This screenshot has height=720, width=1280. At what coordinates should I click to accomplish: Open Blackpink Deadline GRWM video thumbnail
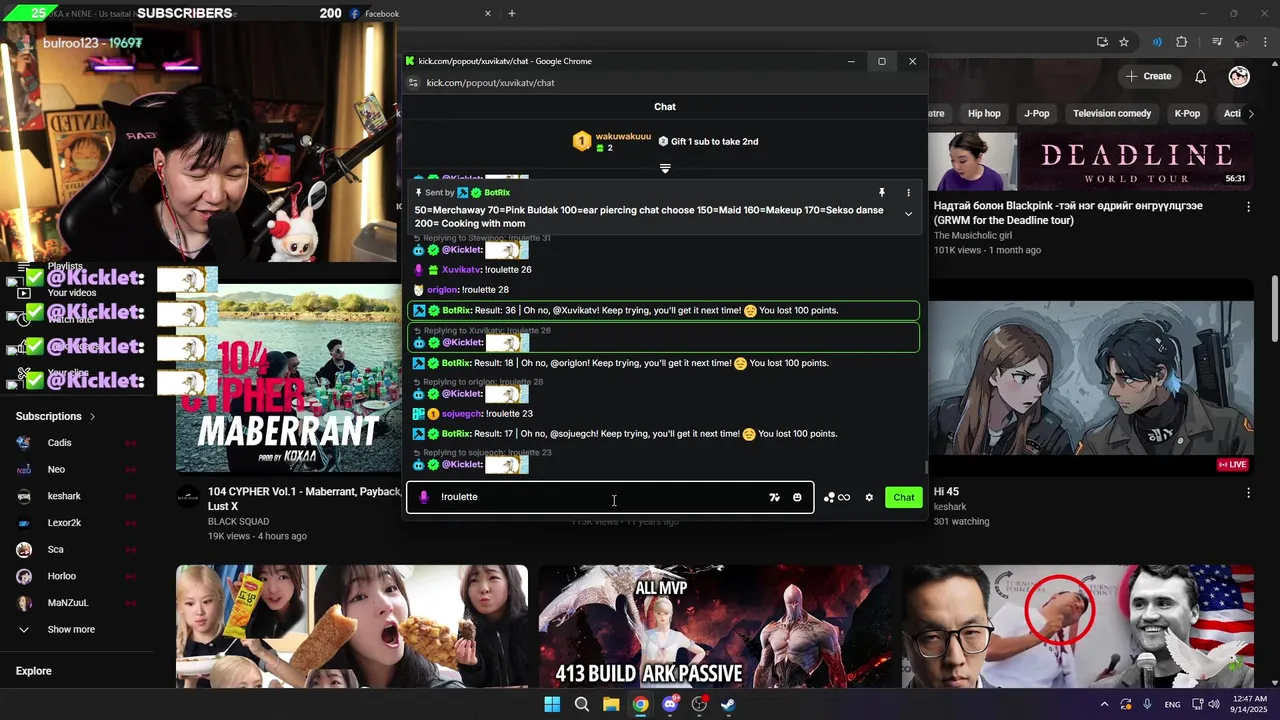point(1090,160)
